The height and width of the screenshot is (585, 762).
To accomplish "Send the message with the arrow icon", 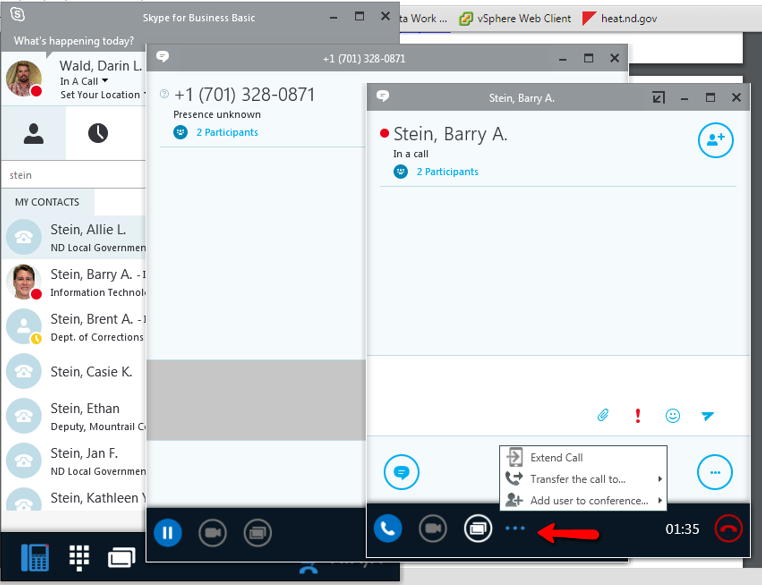I will (708, 415).
